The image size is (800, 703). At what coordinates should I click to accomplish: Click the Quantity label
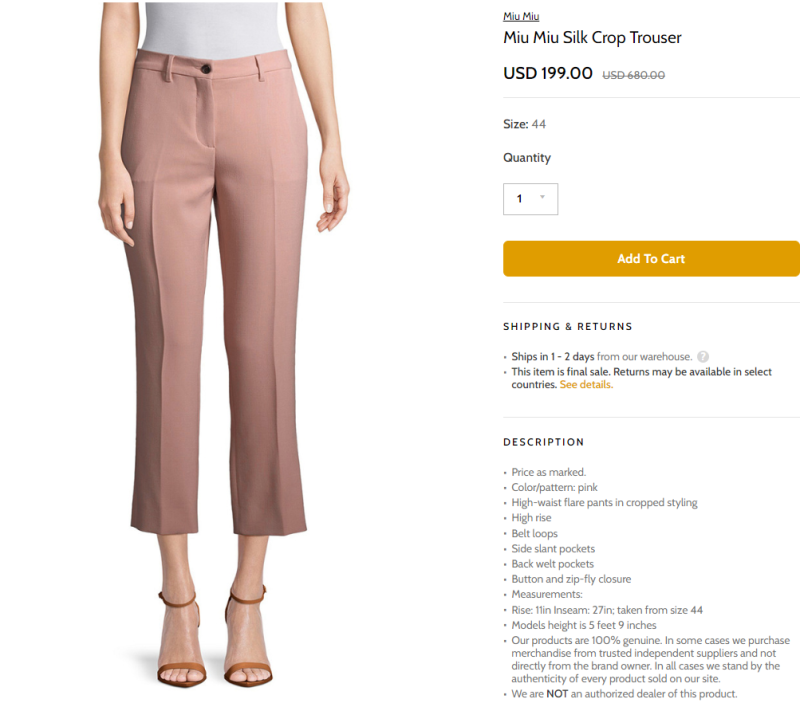coord(527,158)
